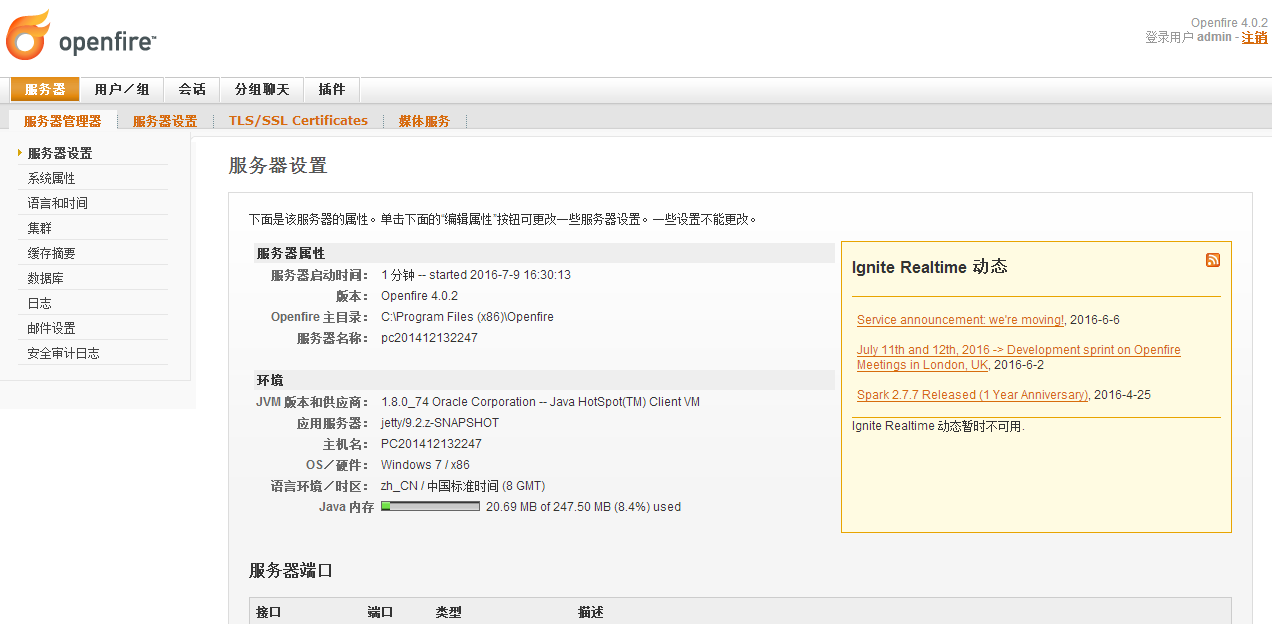Click the 服务器端口 heading

click(291, 571)
